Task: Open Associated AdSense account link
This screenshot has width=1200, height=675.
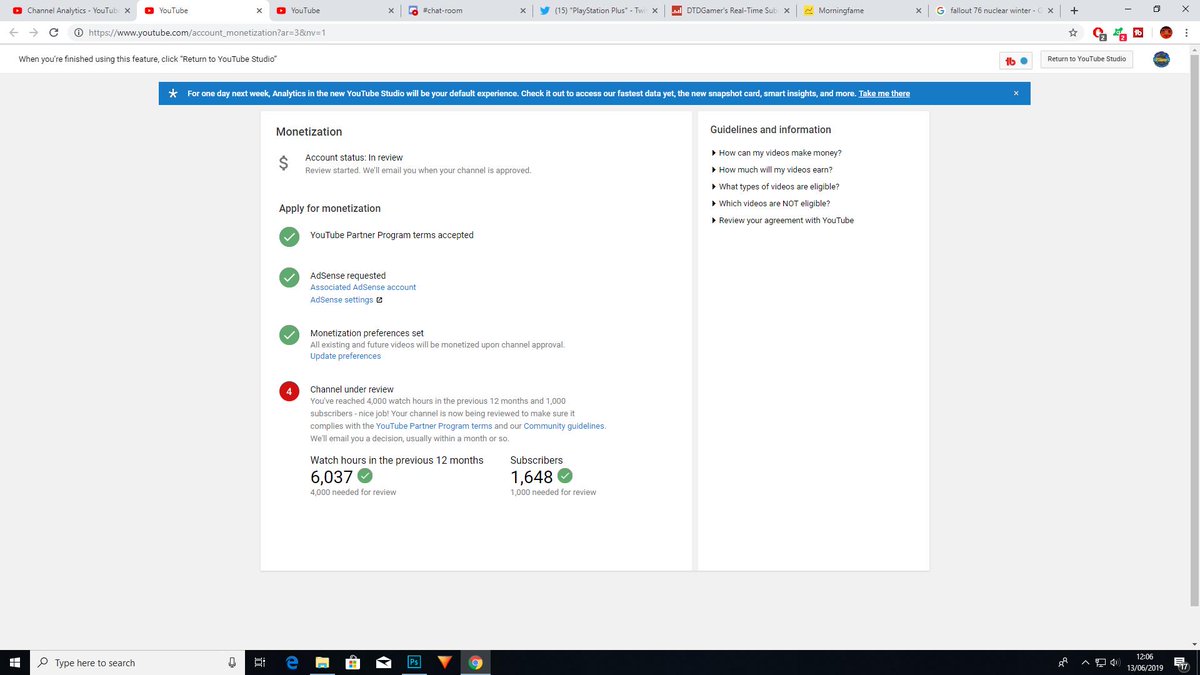Action: (x=363, y=287)
